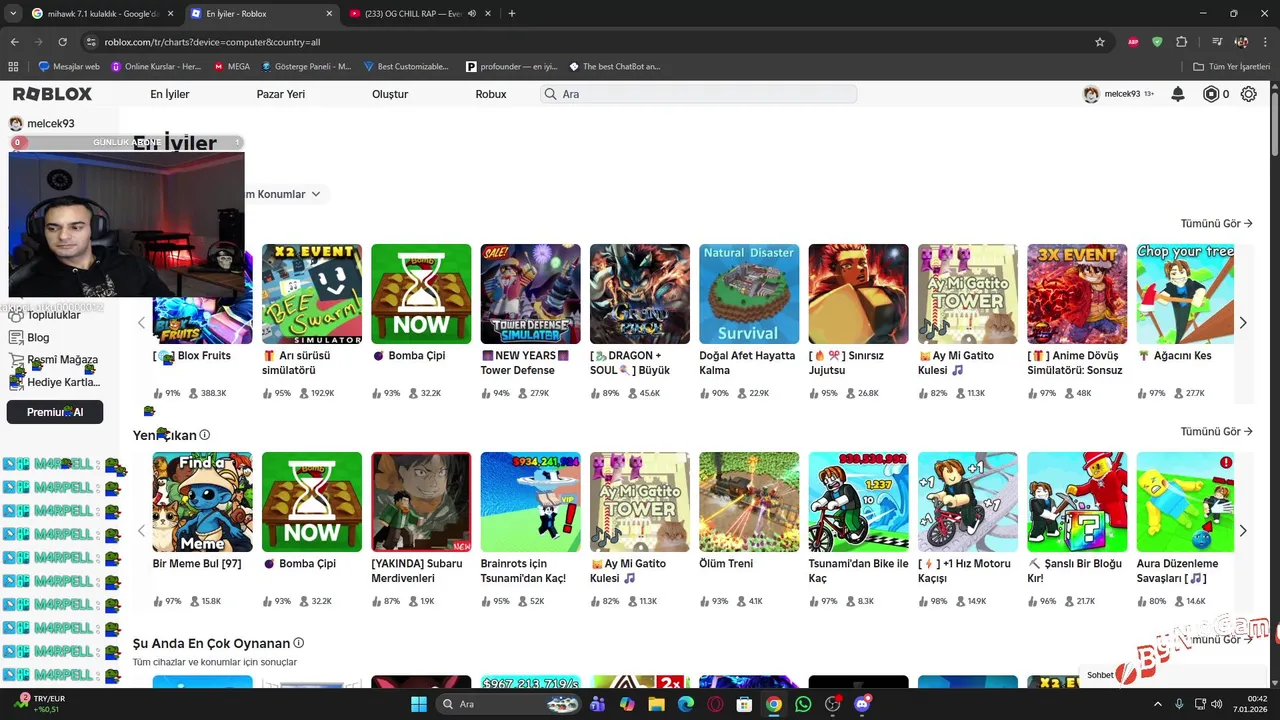Screen dimensions: 1280x720
Task: Open Online Kurslar bookmark
Action: coord(156,66)
